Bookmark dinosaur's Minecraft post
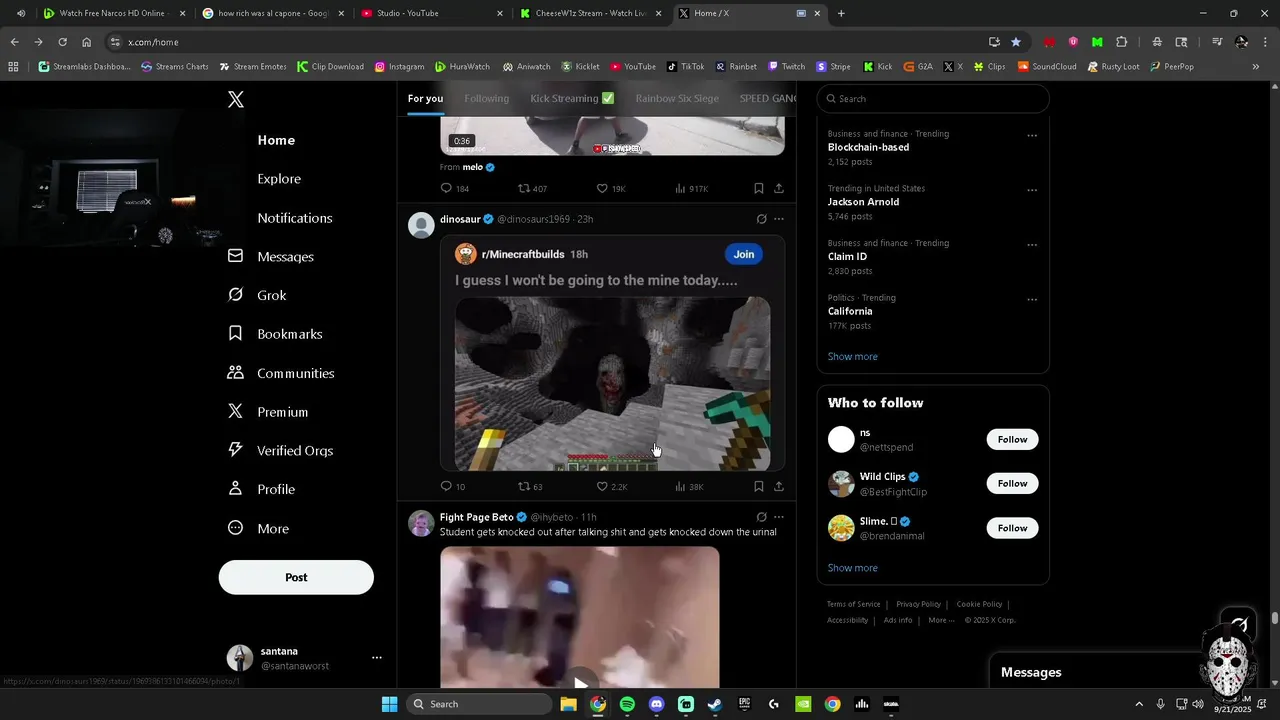 click(758, 486)
